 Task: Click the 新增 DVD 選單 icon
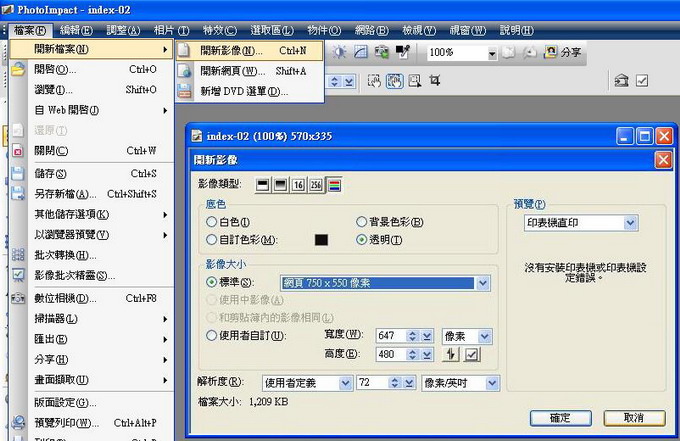pyautogui.click(x=185, y=91)
